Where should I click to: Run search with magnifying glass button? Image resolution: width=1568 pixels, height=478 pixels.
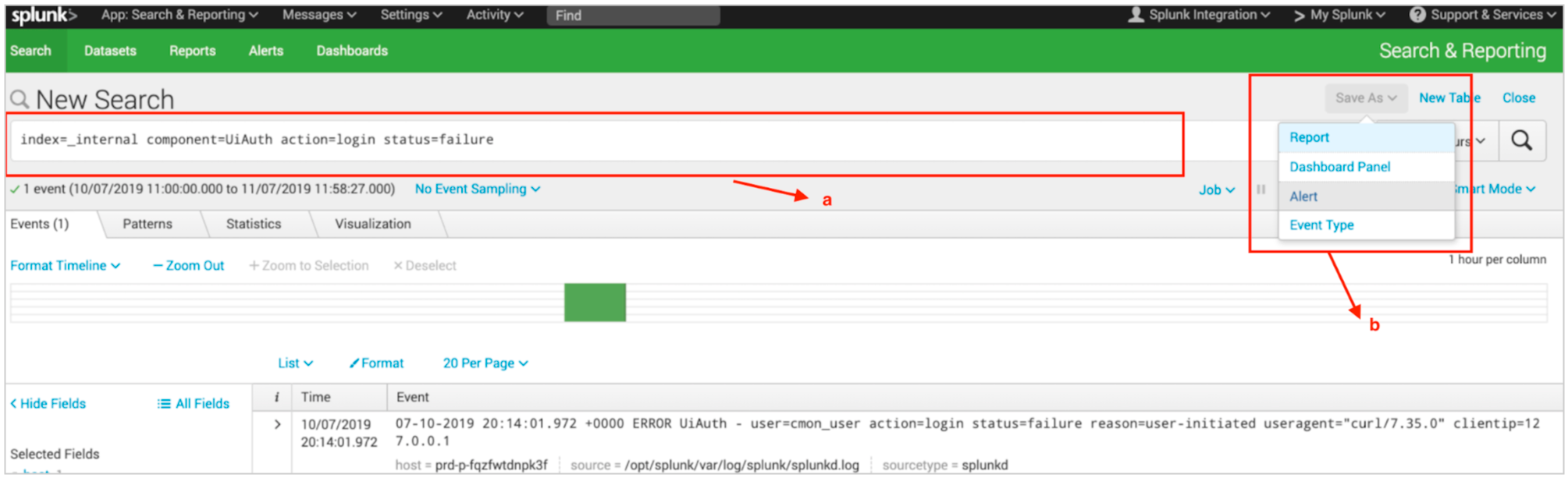(1521, 140)
